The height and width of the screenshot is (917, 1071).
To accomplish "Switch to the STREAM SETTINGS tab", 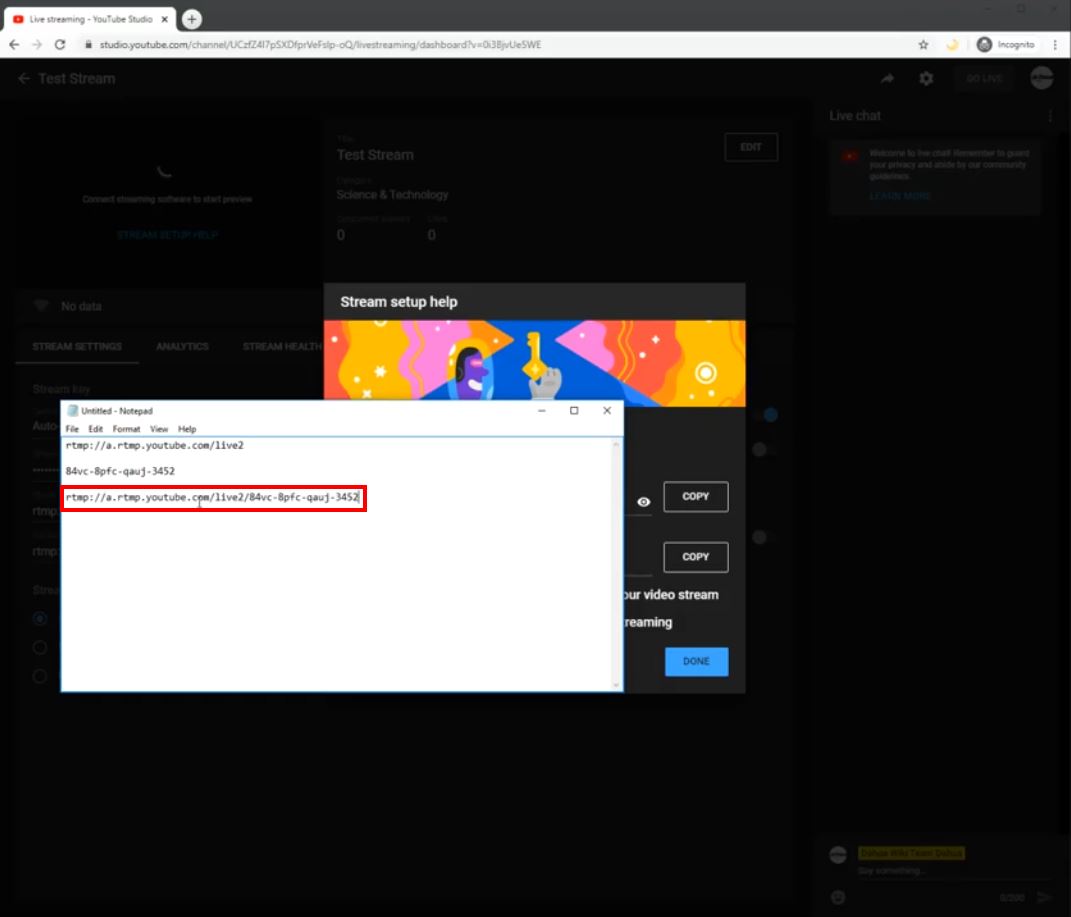I will pyautogui.click(x=77, y=346).
